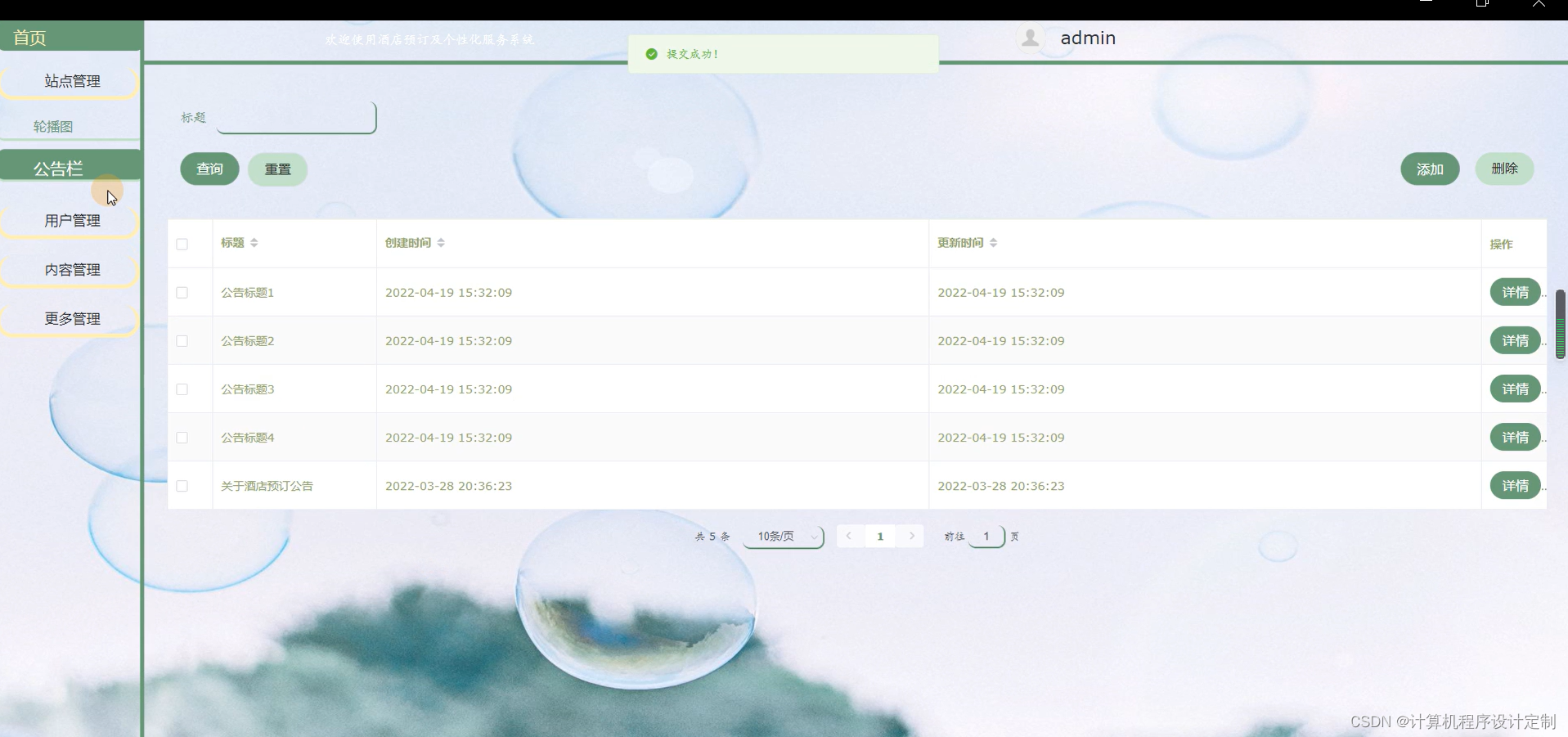Expand the 站点管理 sidebar menu

pyautogui.click(x=71, y=81)
